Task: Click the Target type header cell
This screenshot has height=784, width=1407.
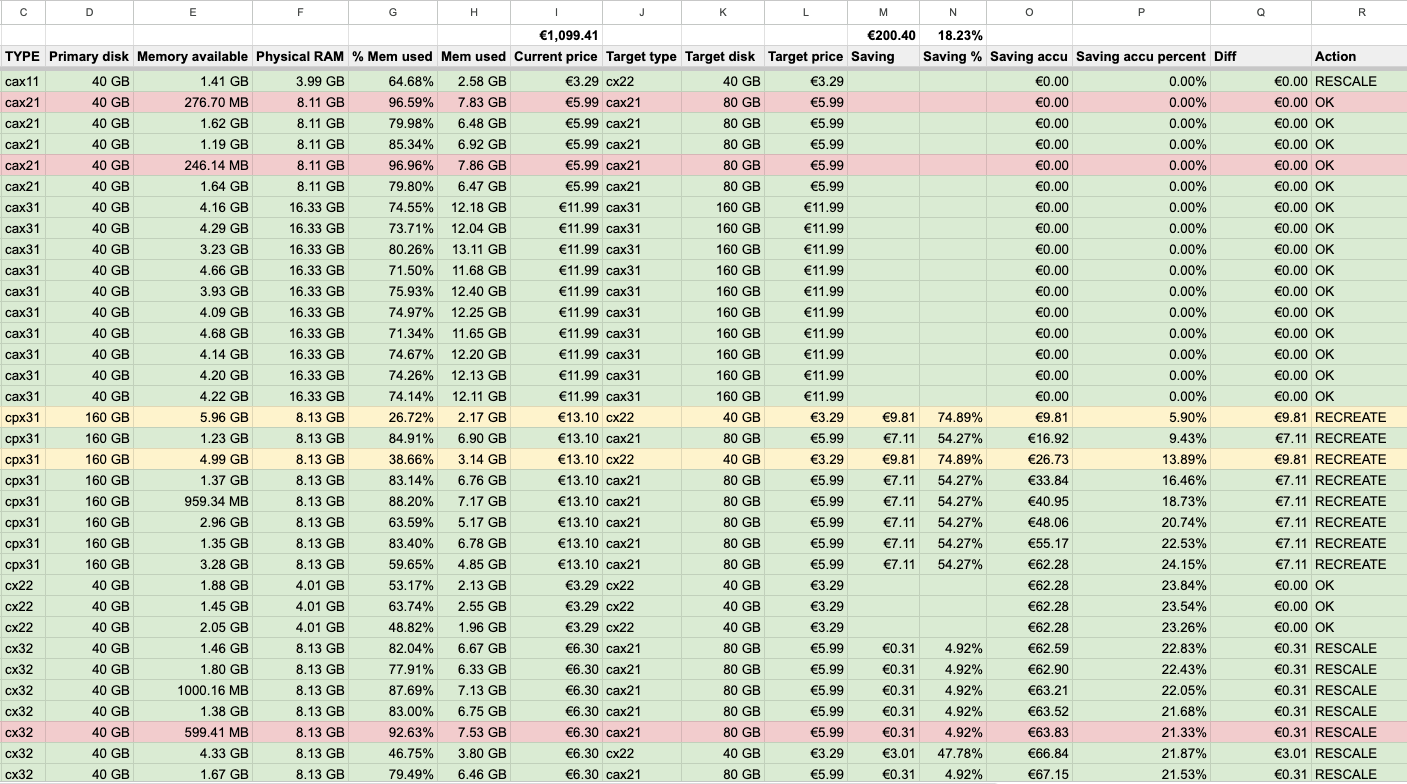Action: pos(642,56)
